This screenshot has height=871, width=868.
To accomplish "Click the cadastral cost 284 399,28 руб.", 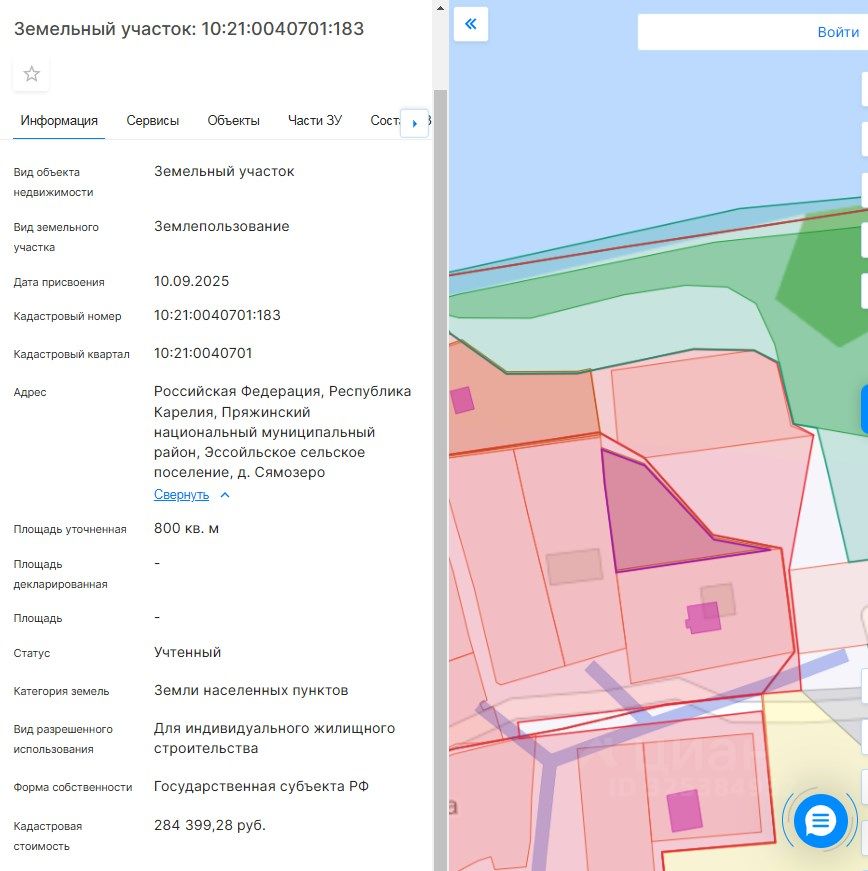I will click(x=210, y=825).
